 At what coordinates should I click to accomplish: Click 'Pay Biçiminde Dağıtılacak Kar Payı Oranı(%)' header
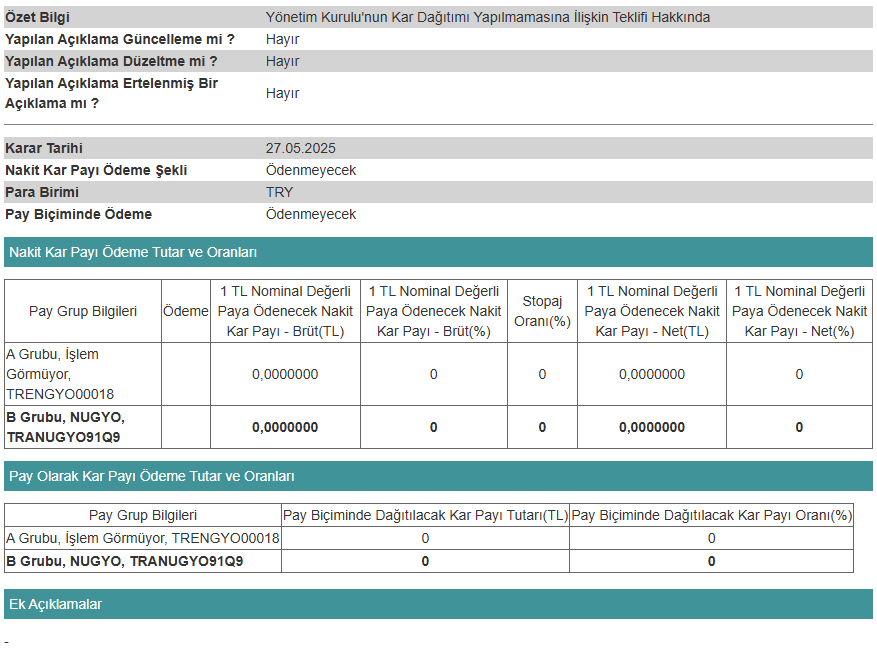[x=711, y=515]
